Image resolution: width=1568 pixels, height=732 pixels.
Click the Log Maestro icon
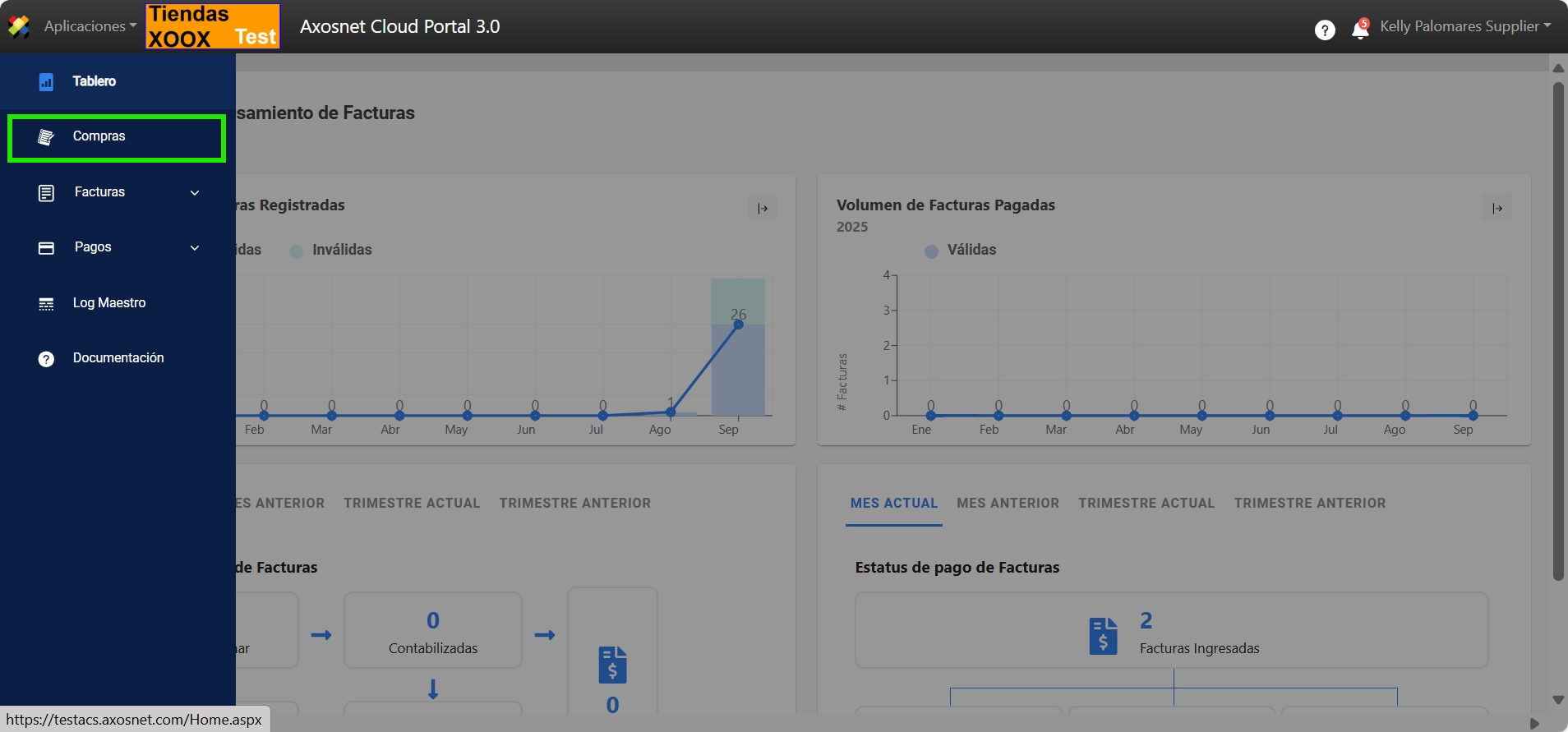point(46,303)
